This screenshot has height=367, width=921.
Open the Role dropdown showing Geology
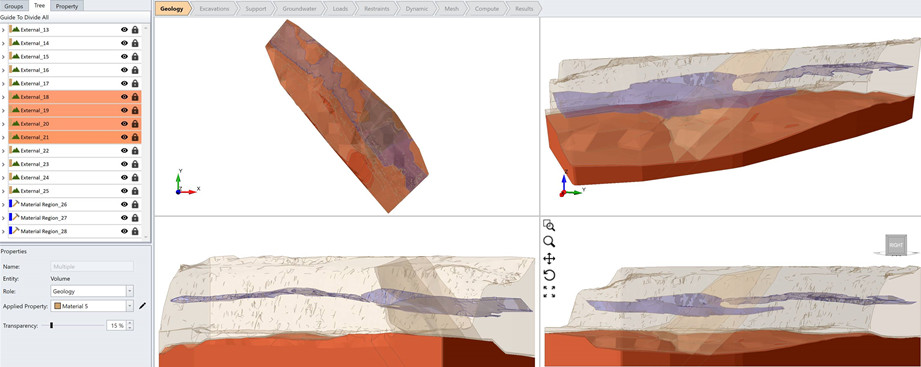coord(92,291)
